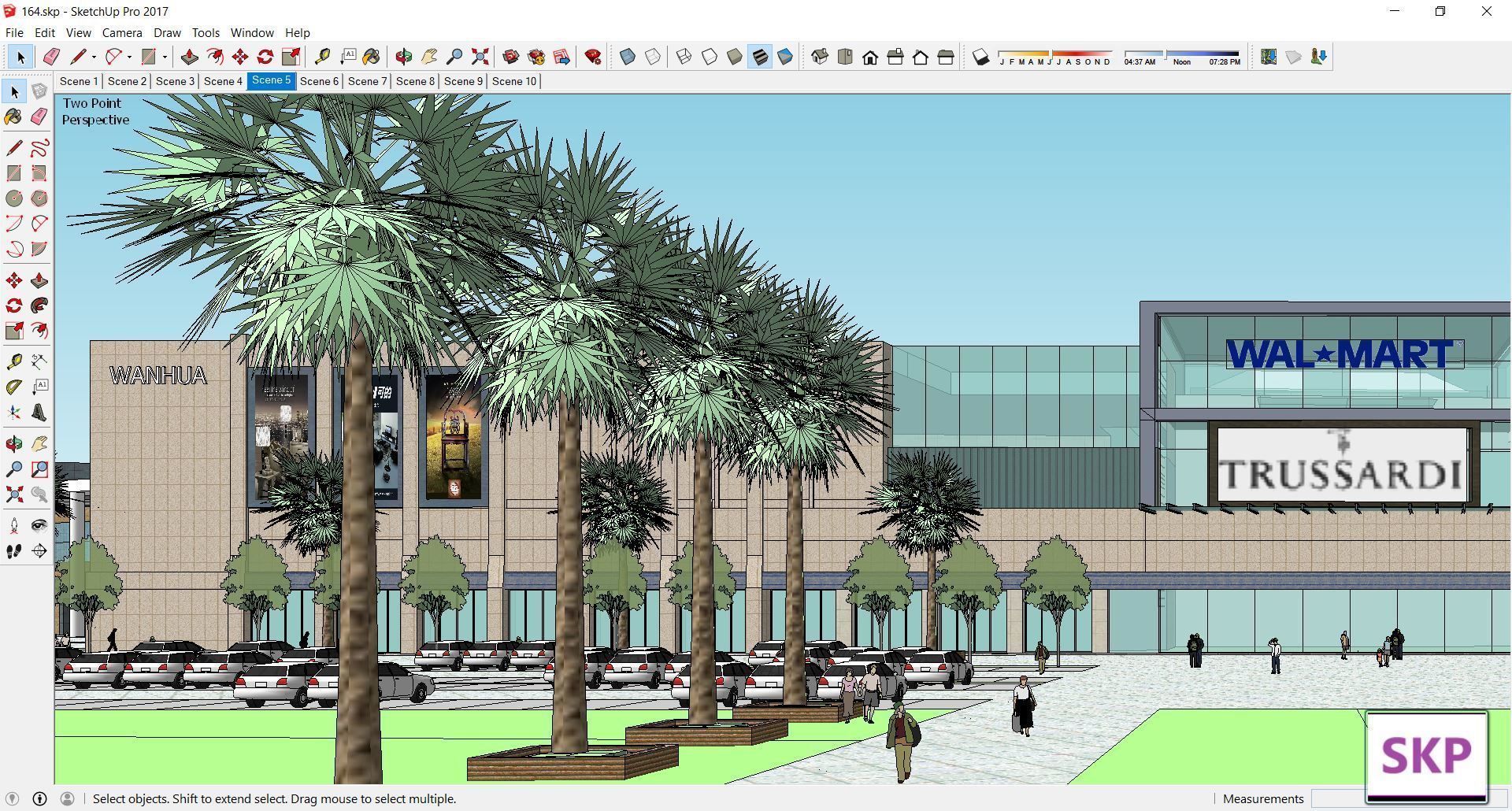Activate the Orbit tool in top toolbar

coord(404,57)
